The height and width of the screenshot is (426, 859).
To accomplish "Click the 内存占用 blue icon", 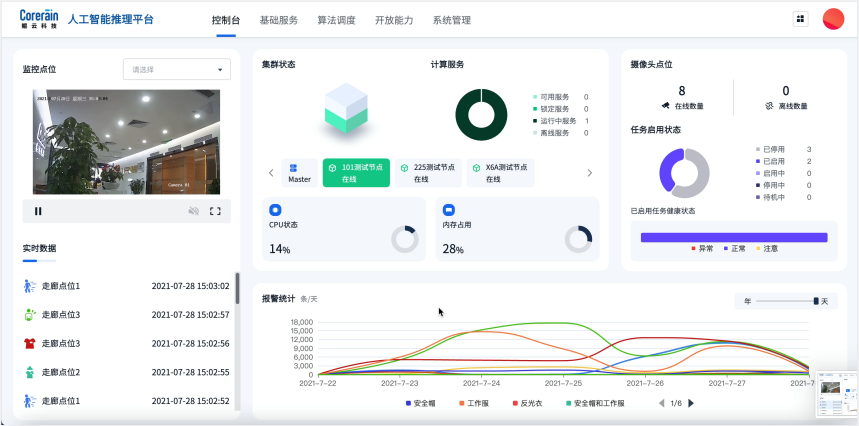I will 449,210.
